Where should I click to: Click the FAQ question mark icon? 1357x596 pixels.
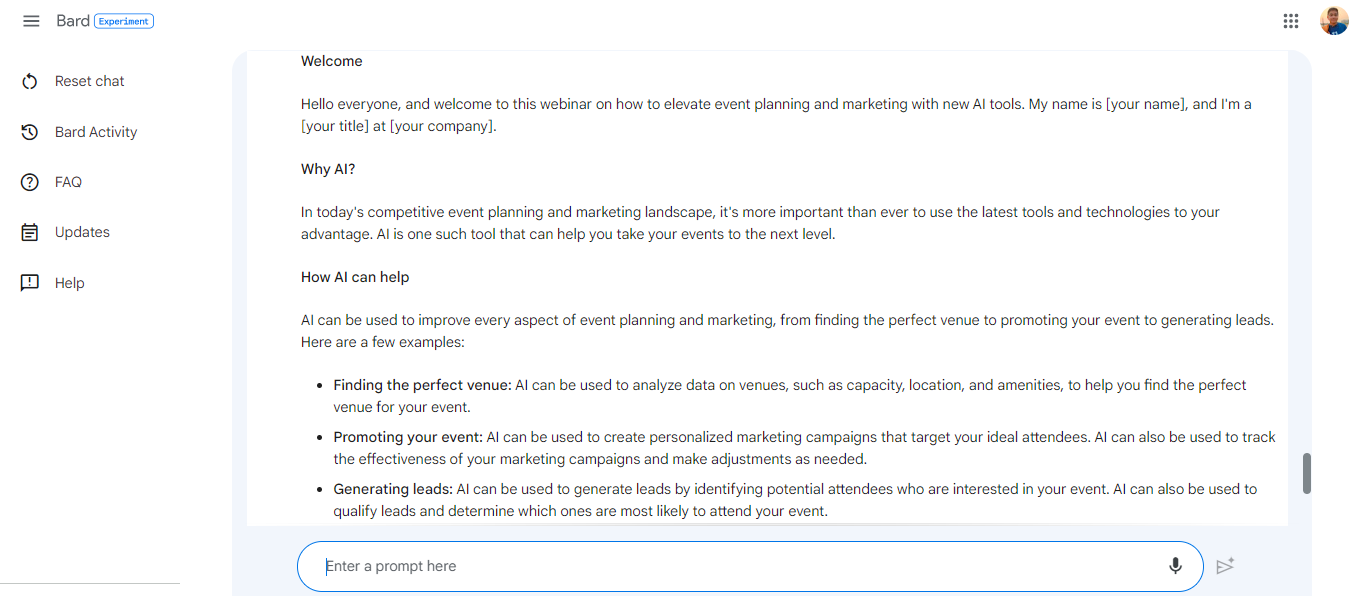(29, 181)
